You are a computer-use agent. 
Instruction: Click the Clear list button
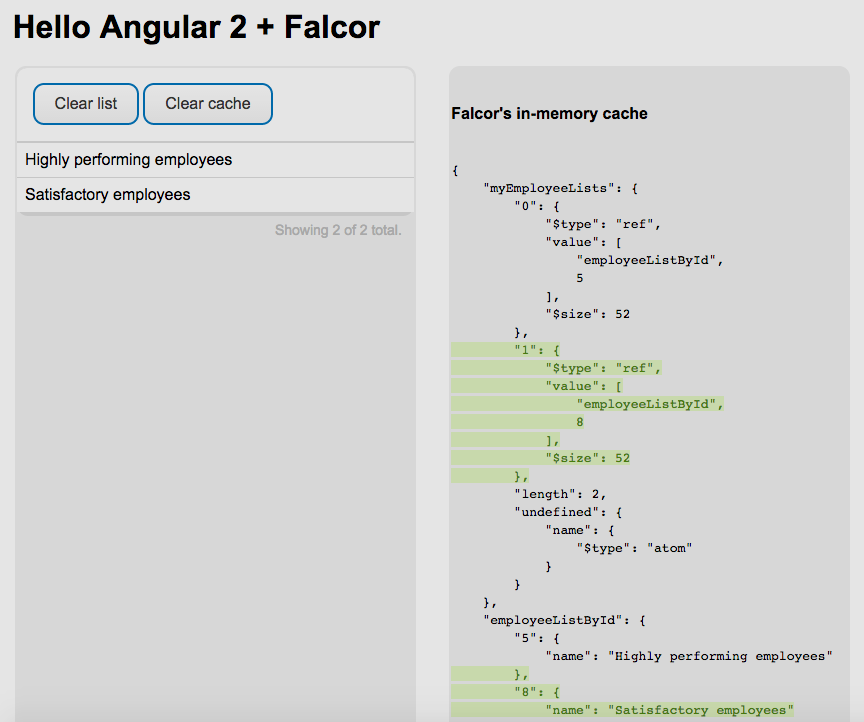pos(85,104)
